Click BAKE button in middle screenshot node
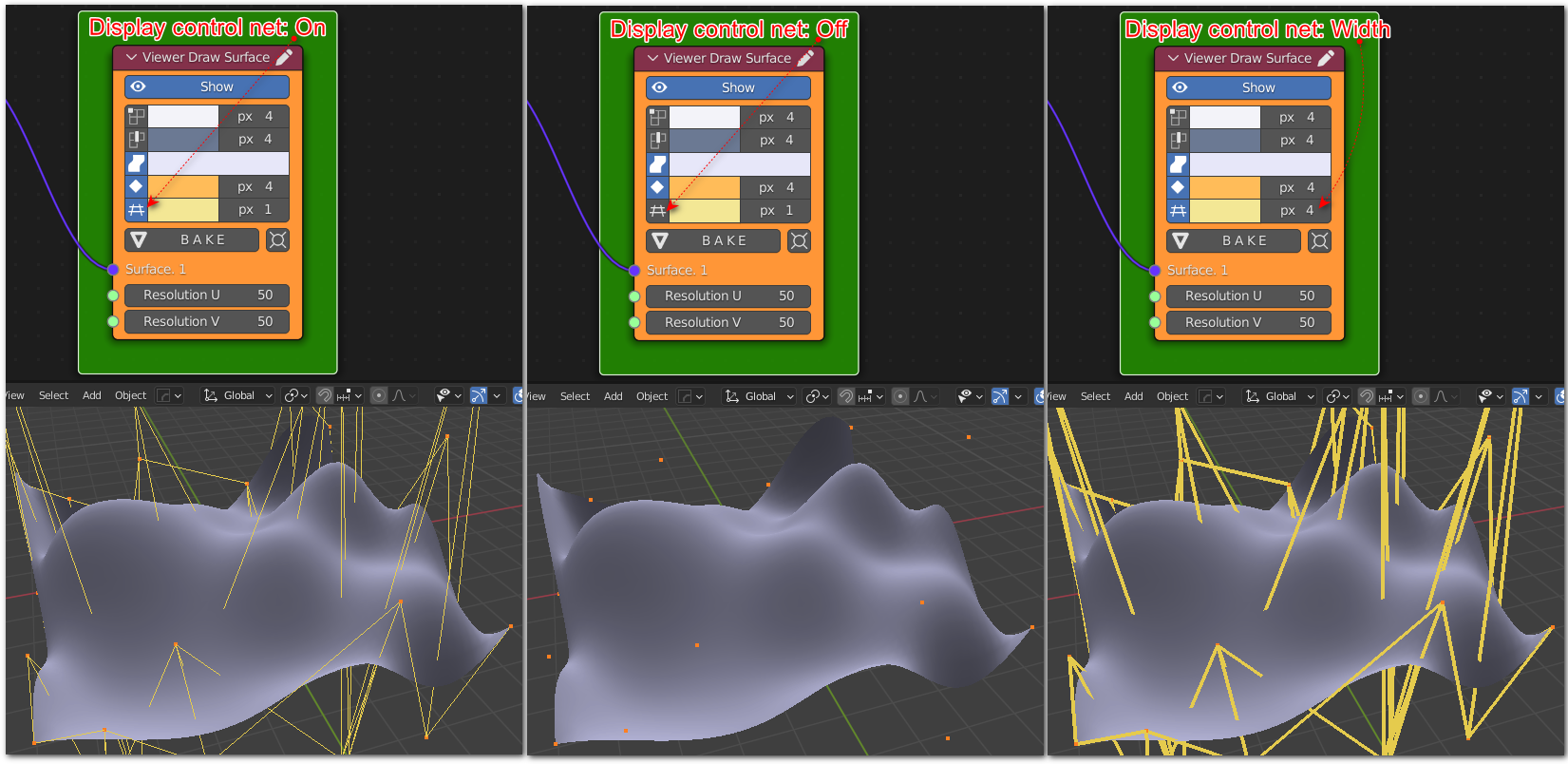The width and height of the screenshot is (1568, 764). tap(714, 241)
